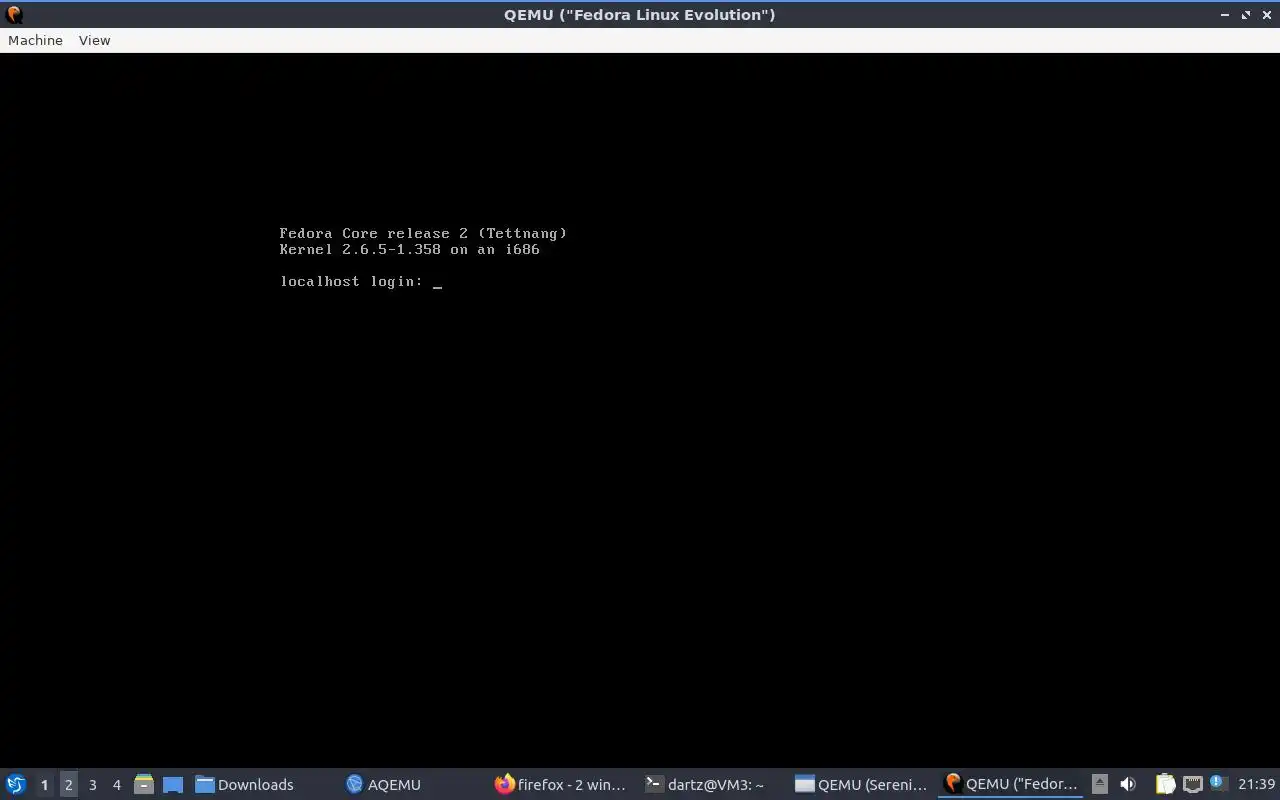Click the show desktop icon
The image size is (1280, 800).
click(172, 784)
